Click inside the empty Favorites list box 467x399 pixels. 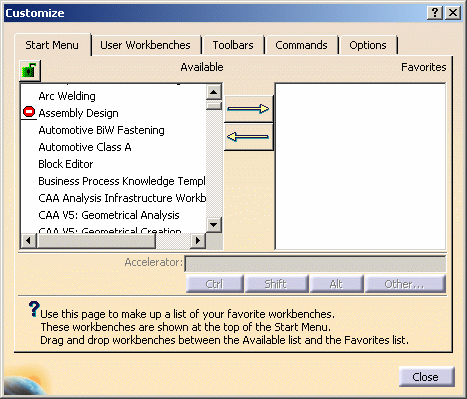(360, 166)
